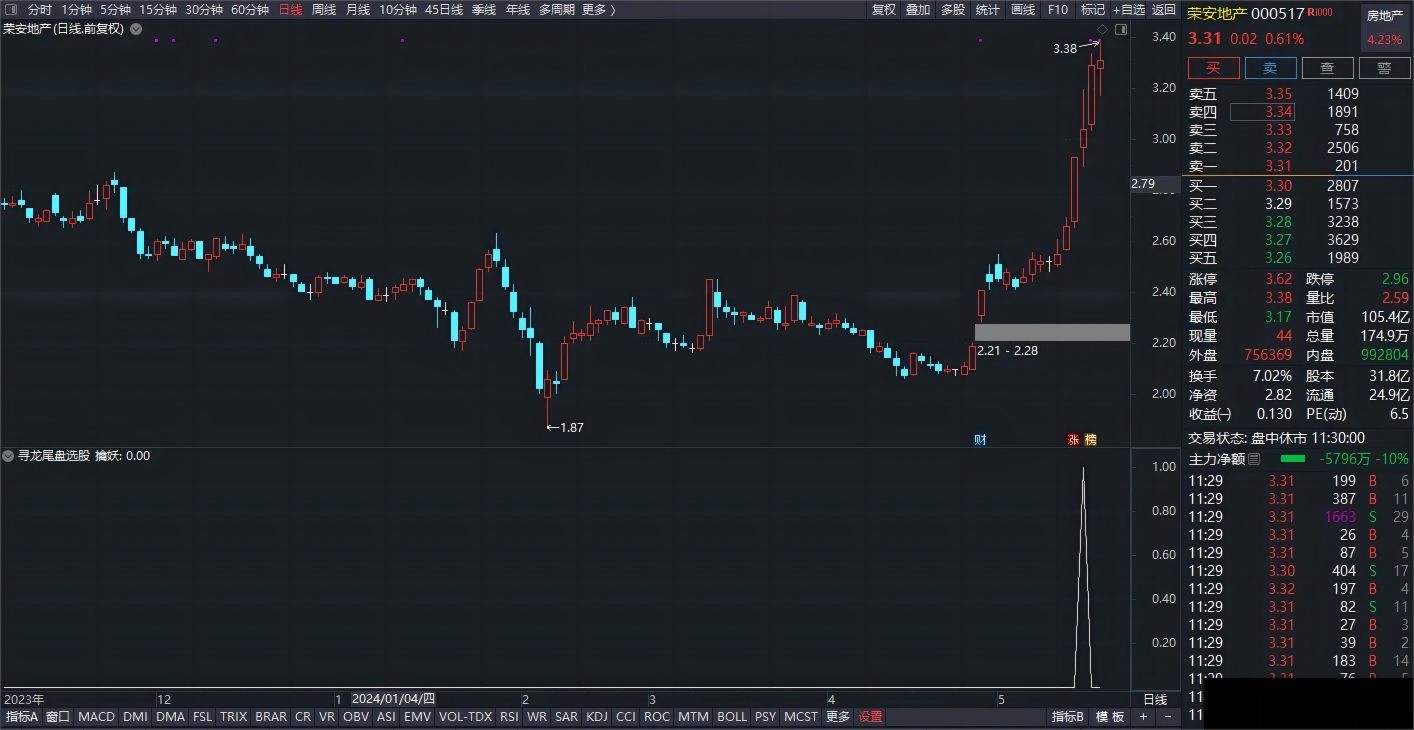Expand the 寻龙尾盘选股 indicator dropdown
Viewport: 1414px width, 730px height.
point(9,456)
